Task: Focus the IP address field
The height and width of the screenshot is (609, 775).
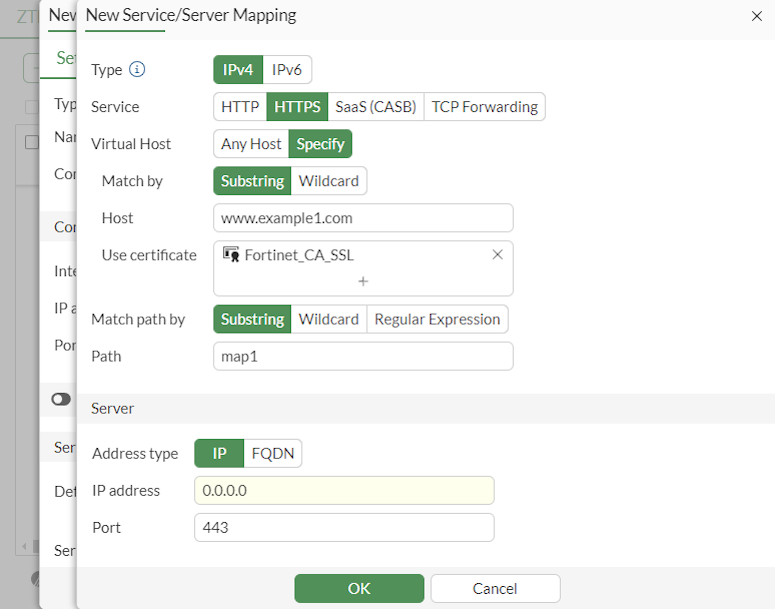Action: 344,490
